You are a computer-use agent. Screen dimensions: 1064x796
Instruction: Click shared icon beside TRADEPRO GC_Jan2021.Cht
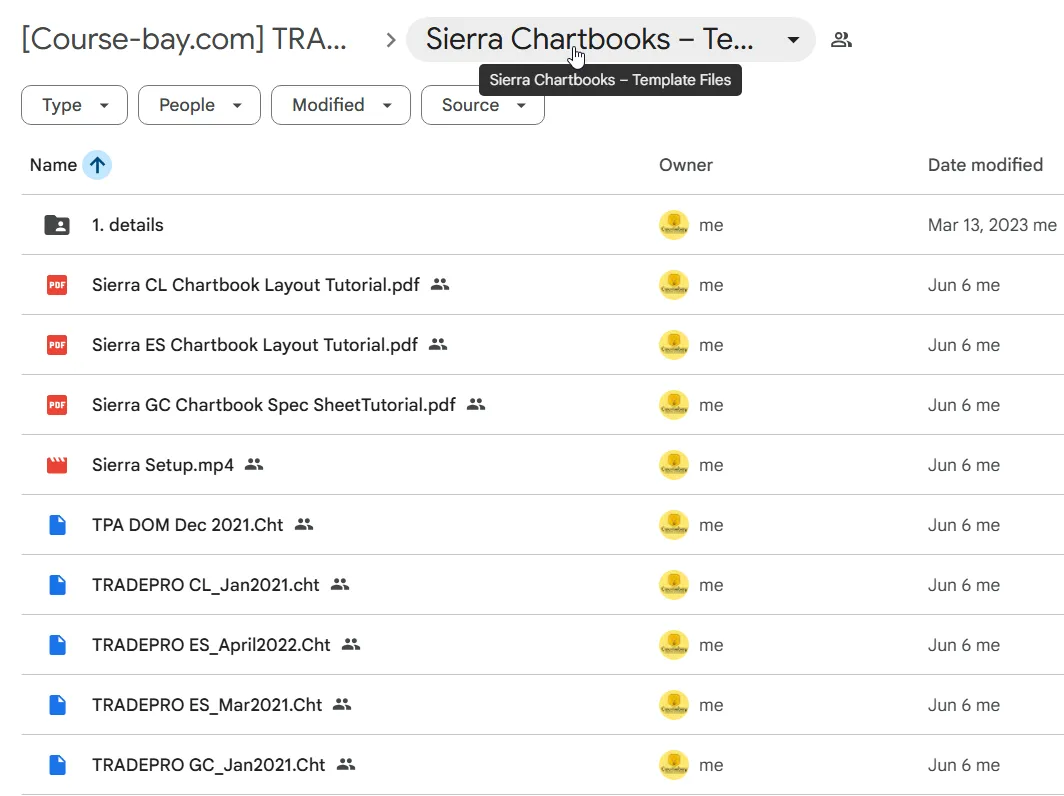pos(345,764)
